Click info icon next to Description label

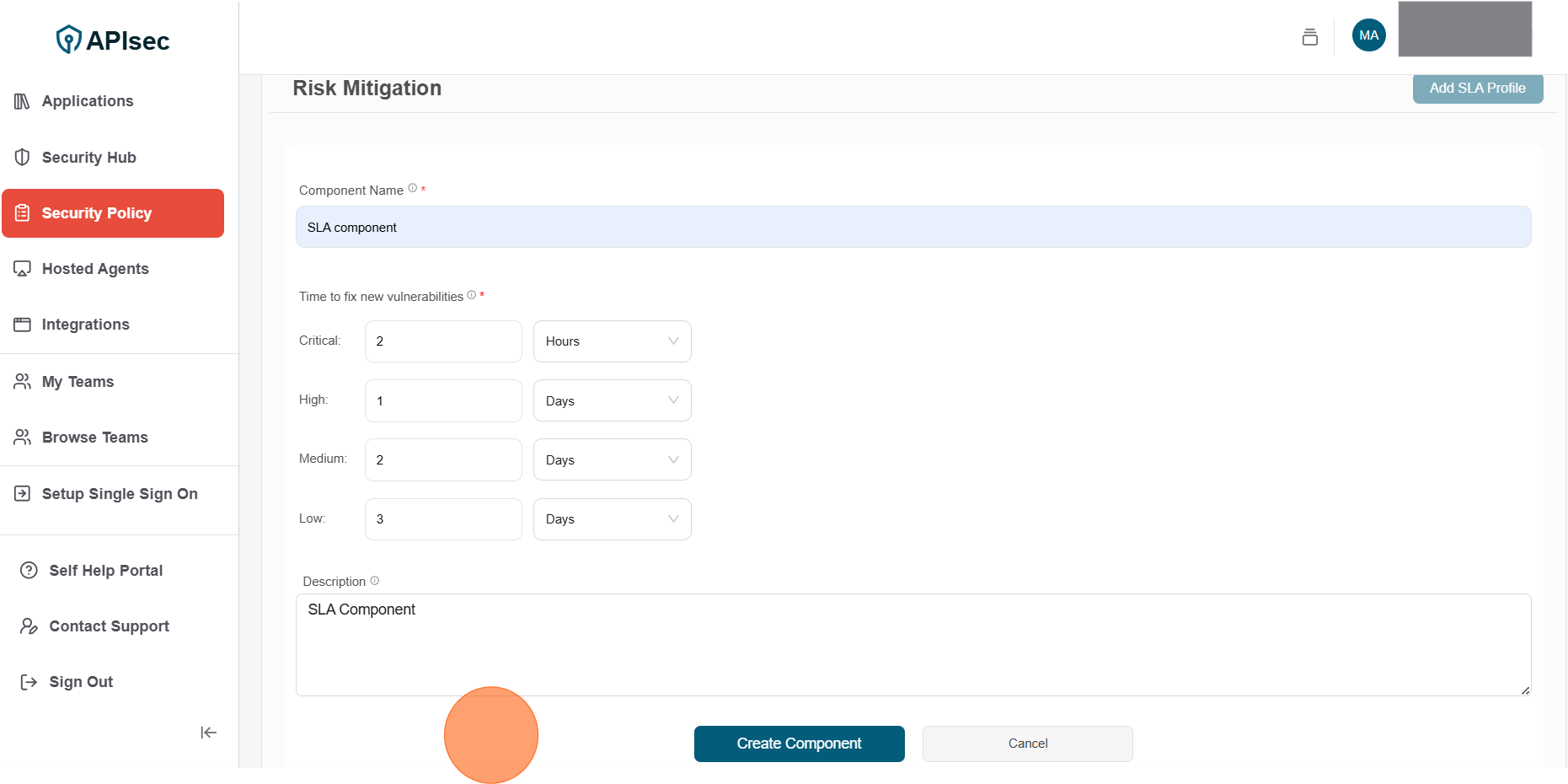tap(375, 581)
